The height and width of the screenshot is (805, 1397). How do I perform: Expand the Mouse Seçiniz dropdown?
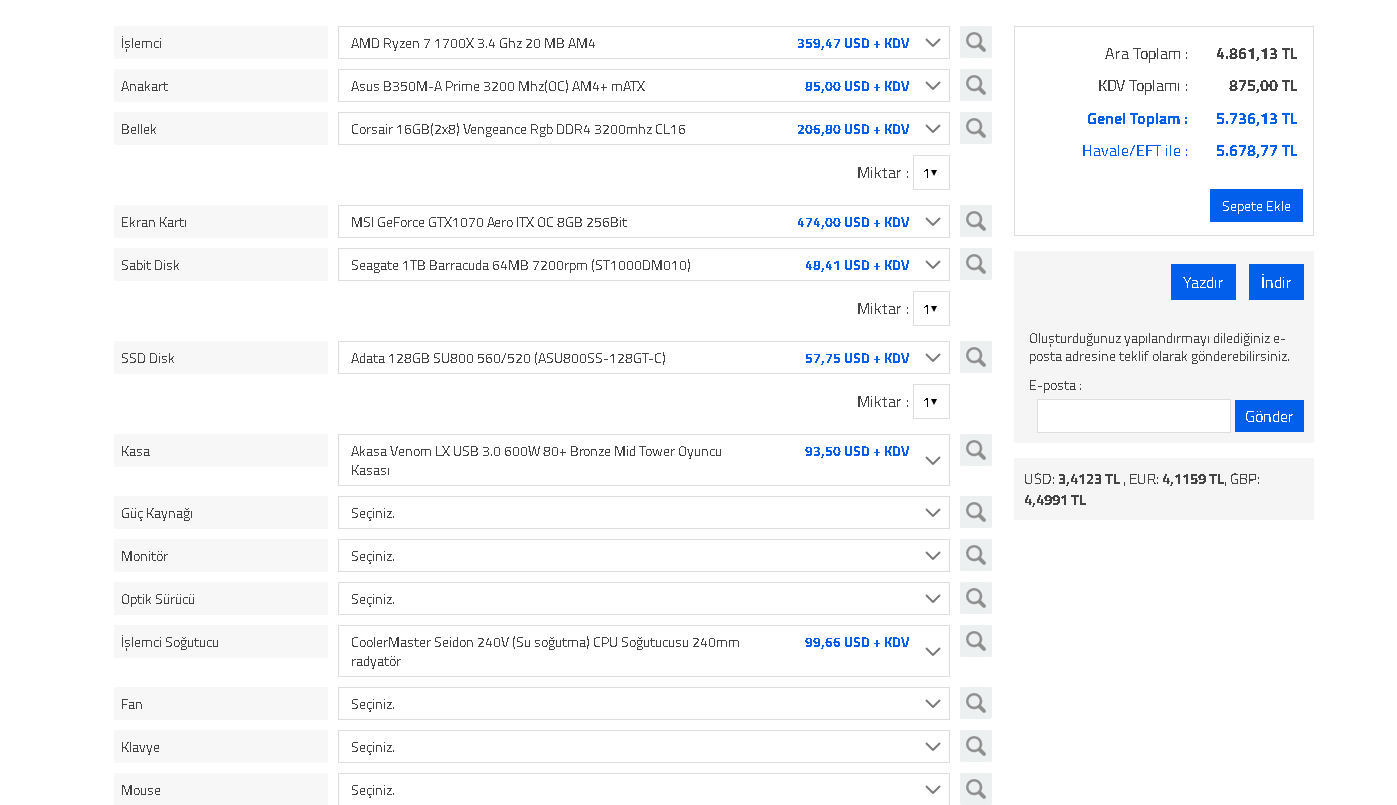[x=644, y=789]
